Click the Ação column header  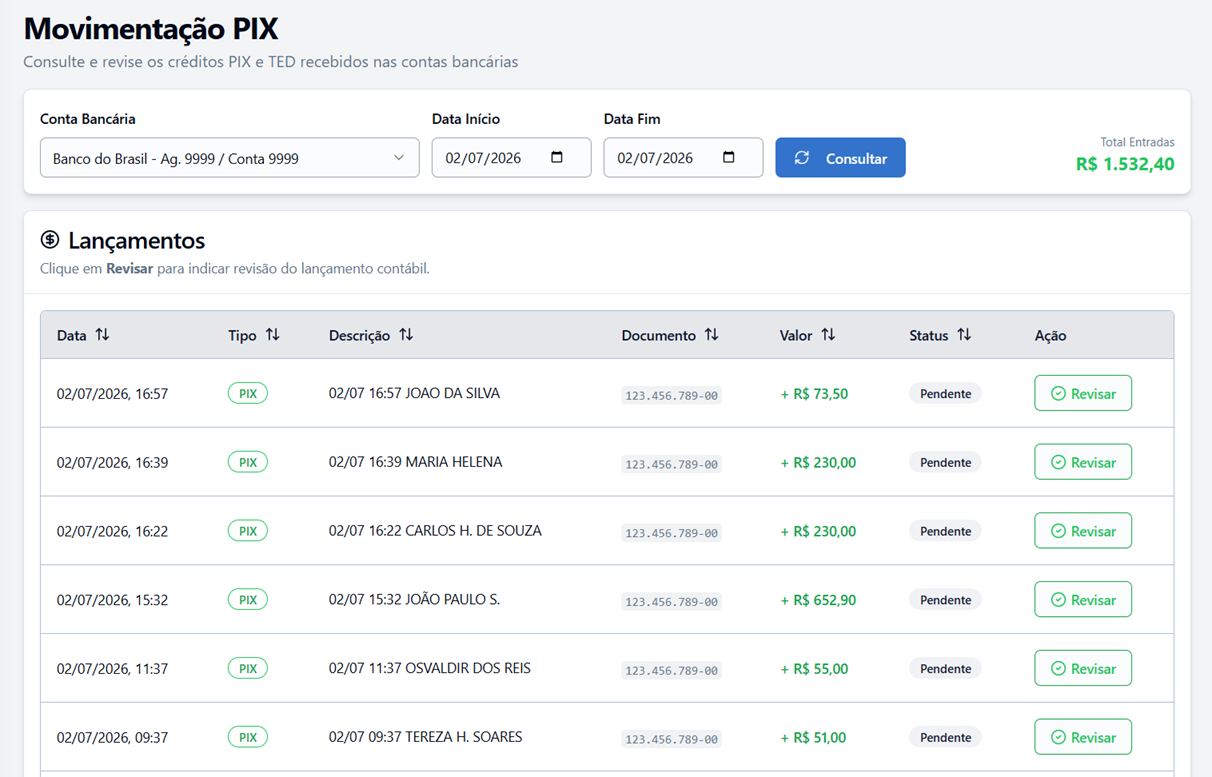pyautogui.click(x=1050, y=336)
